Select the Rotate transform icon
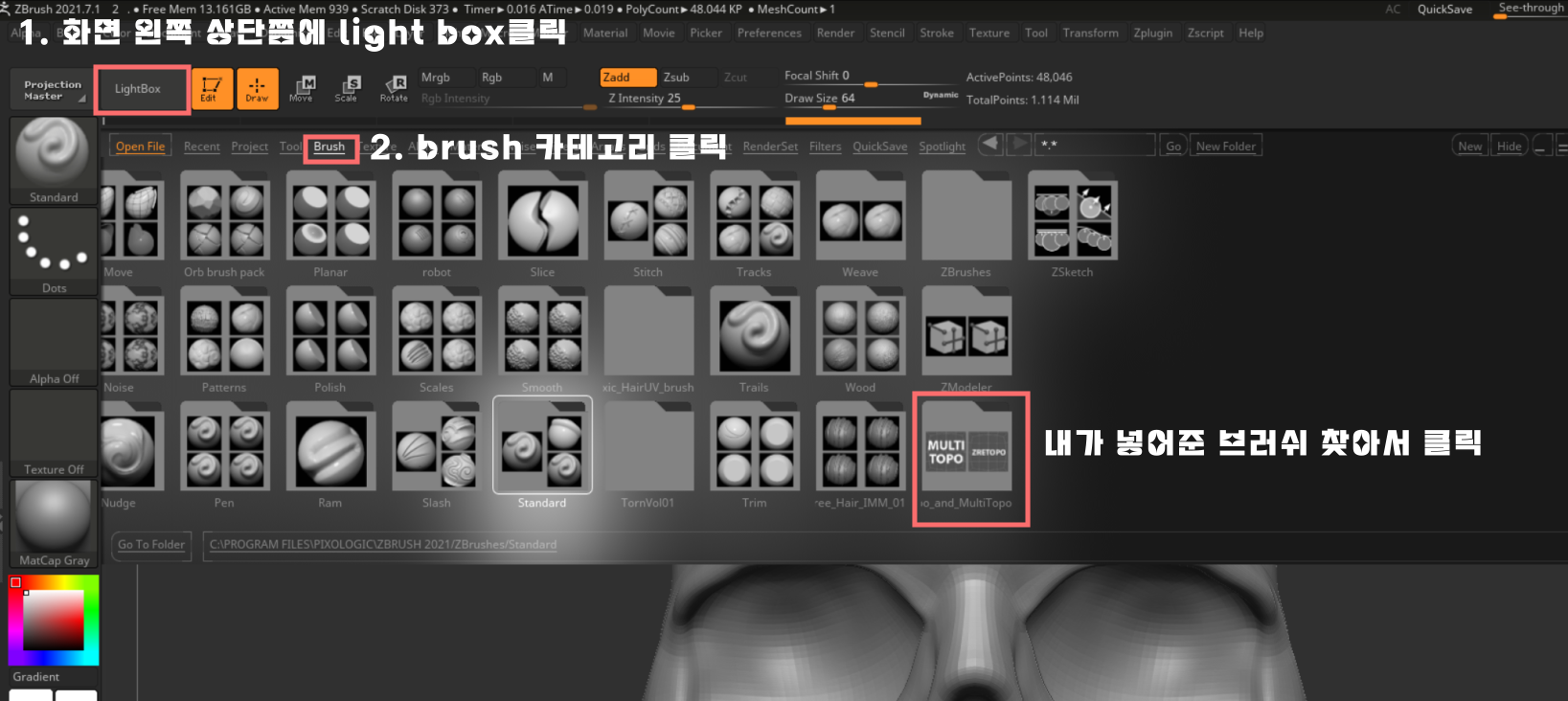Screen dimensions: 1568x701 pyautogui.click(x=394, y=89)
